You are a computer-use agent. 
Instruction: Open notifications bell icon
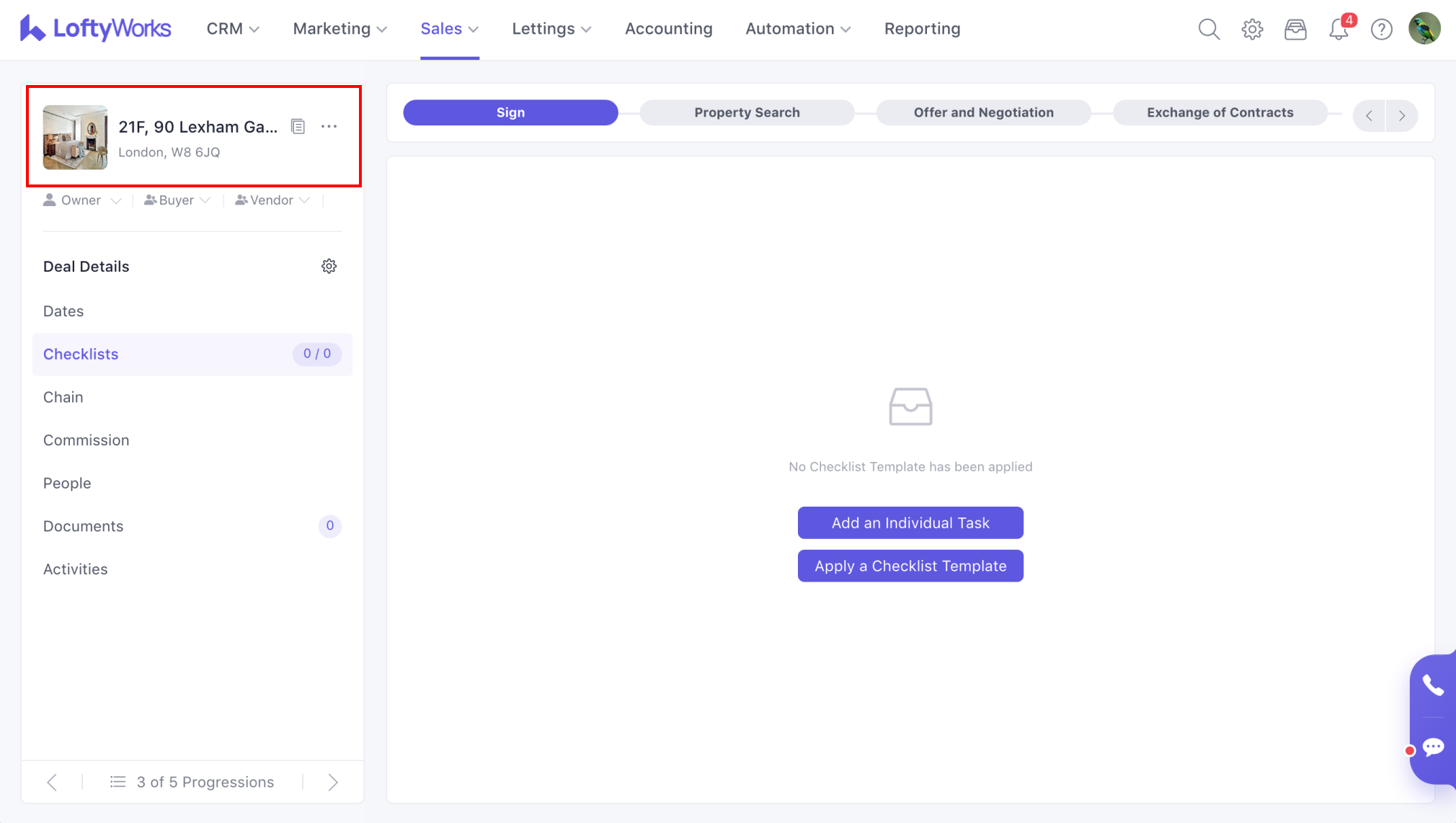point(1339,30)
